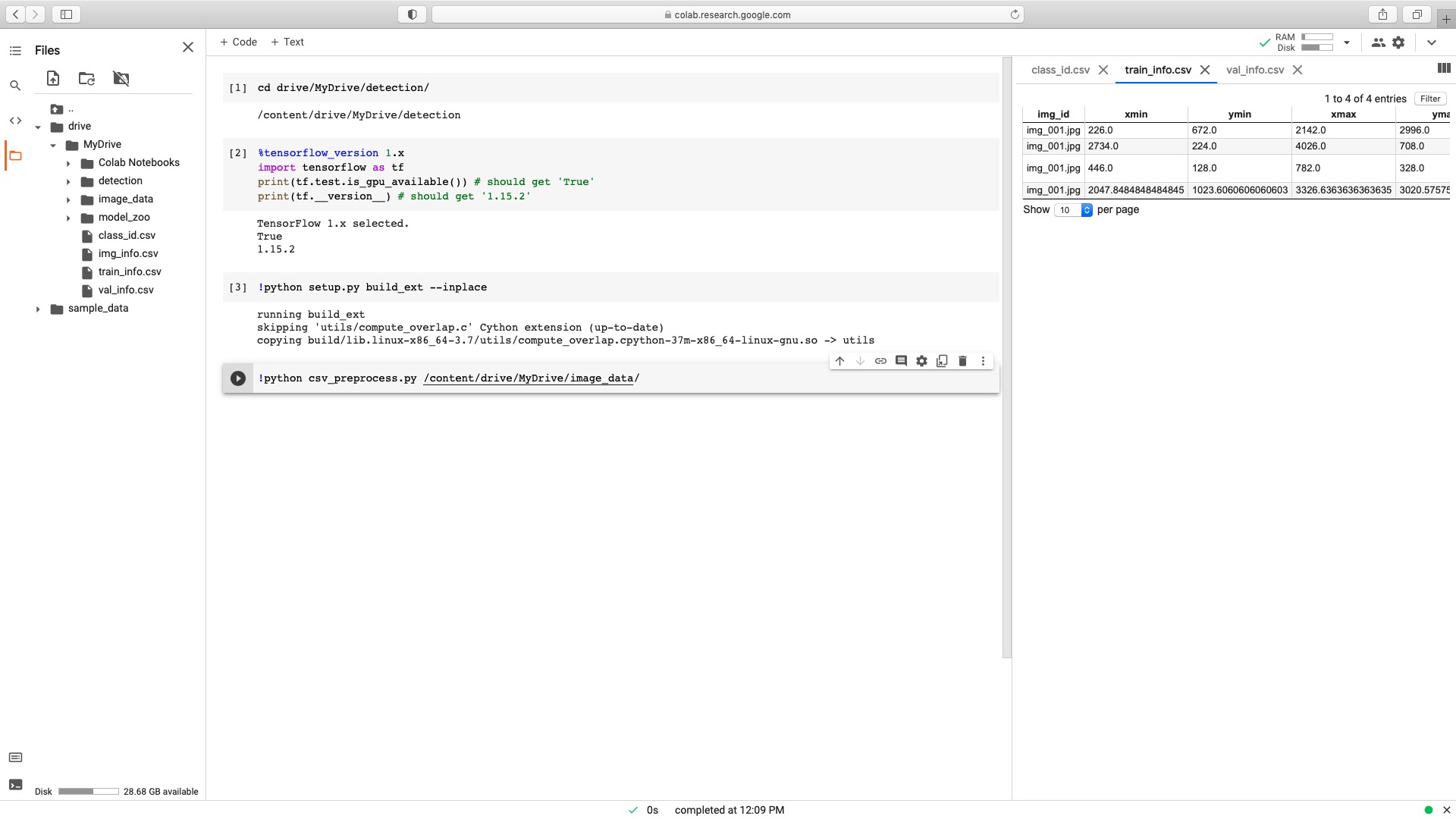Screen dimensions: 1456x819
Task: Unmount Google Drive via the crossed-out folder icon
Action: [x=121, y=78]
